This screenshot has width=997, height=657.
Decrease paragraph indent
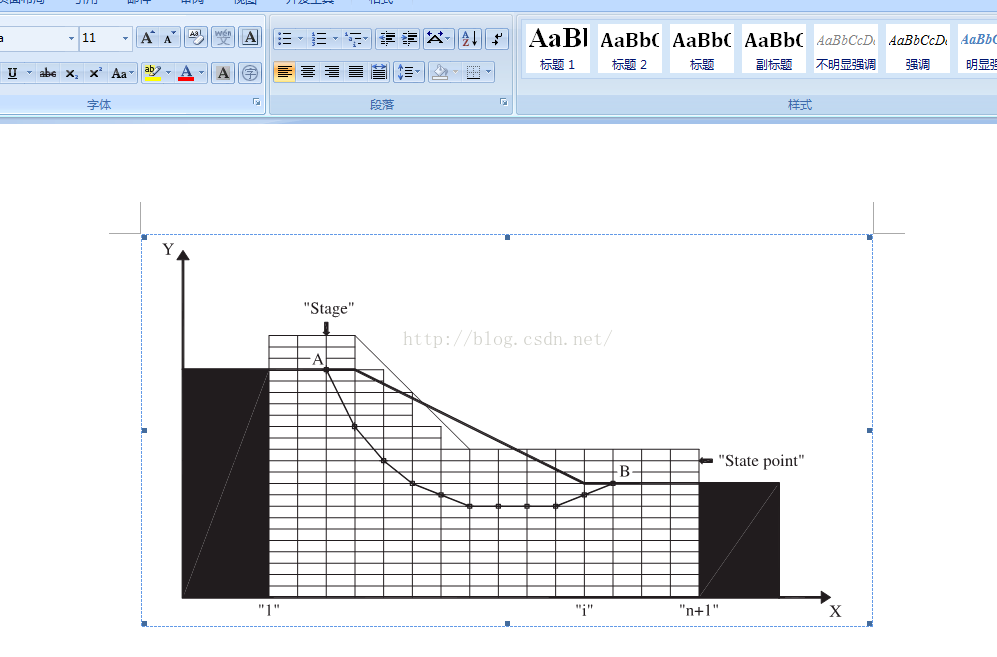pyautogui.click(x=387, y=39)
